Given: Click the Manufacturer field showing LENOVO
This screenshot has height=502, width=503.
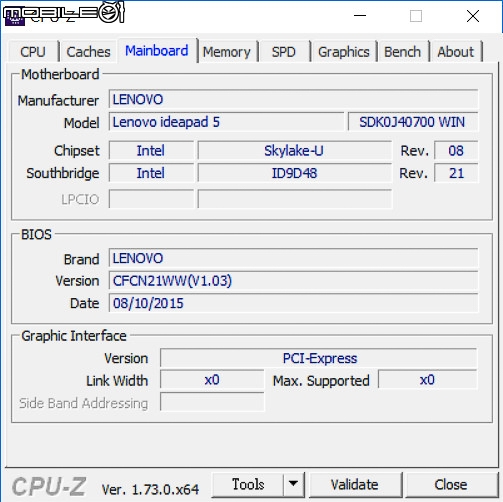Looking at the screenshot, I should [x=293, y=99].
